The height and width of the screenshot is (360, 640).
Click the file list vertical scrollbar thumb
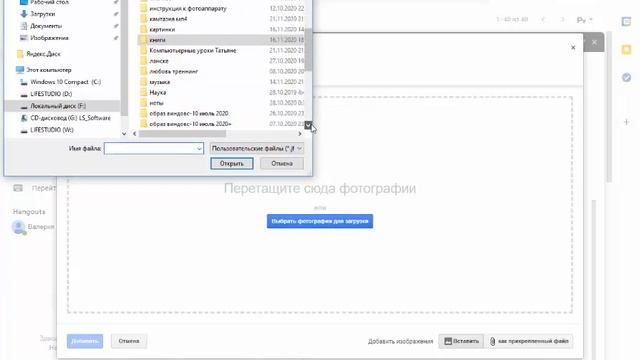[x=308, y=49]
